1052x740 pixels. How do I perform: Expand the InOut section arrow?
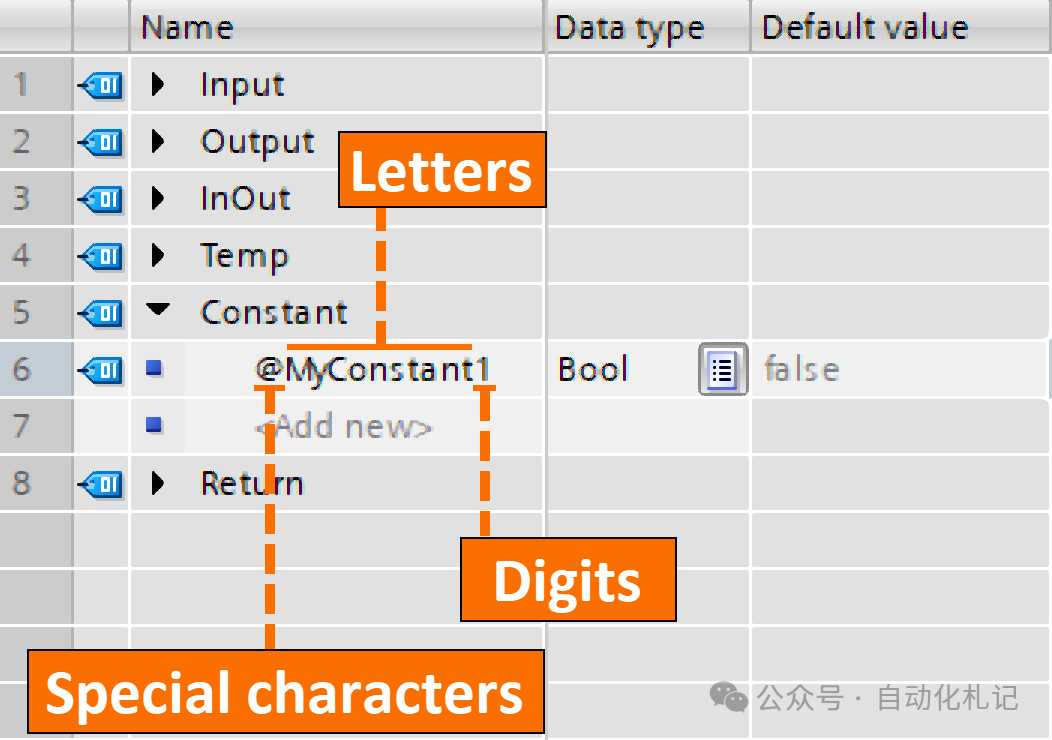click(x=158, y=198)
